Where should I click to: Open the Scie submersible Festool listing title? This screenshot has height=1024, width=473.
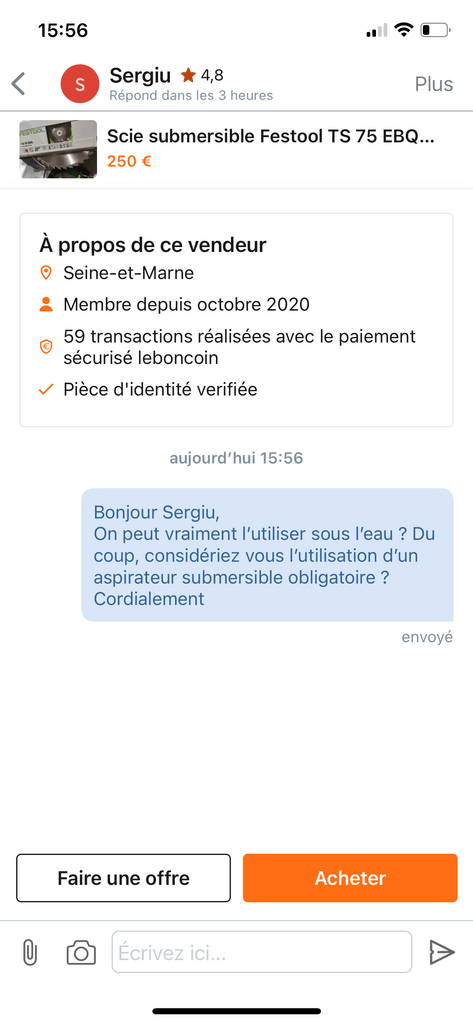pos(270,136)
